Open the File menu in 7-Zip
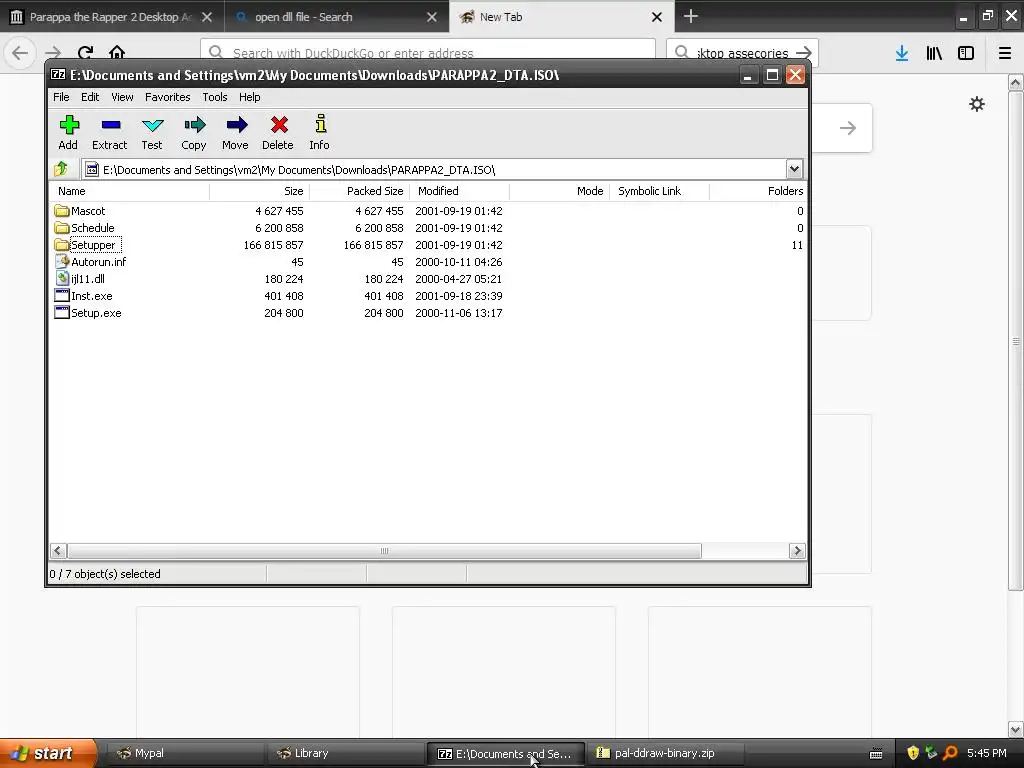Screen dimensions: 1024x768 click(x=61, y=97)
